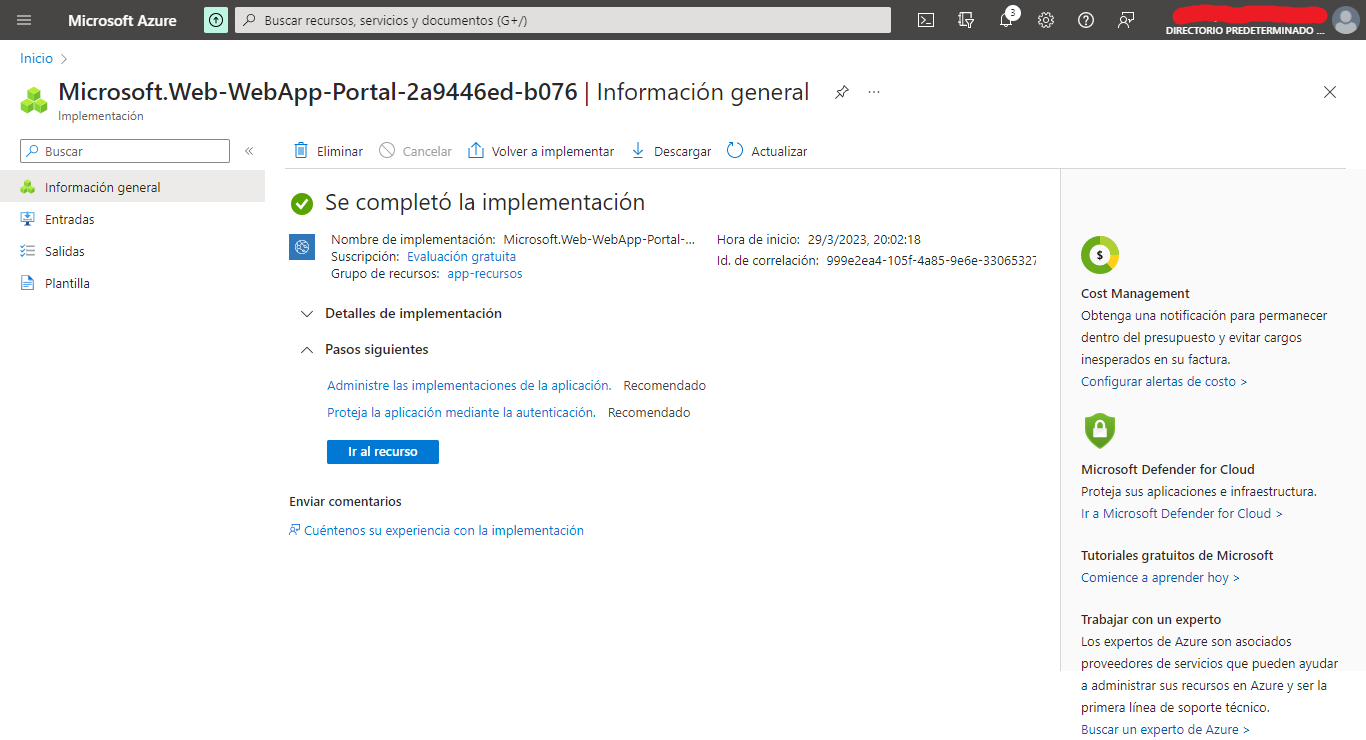Click Volver a implementar

(541, 151)
